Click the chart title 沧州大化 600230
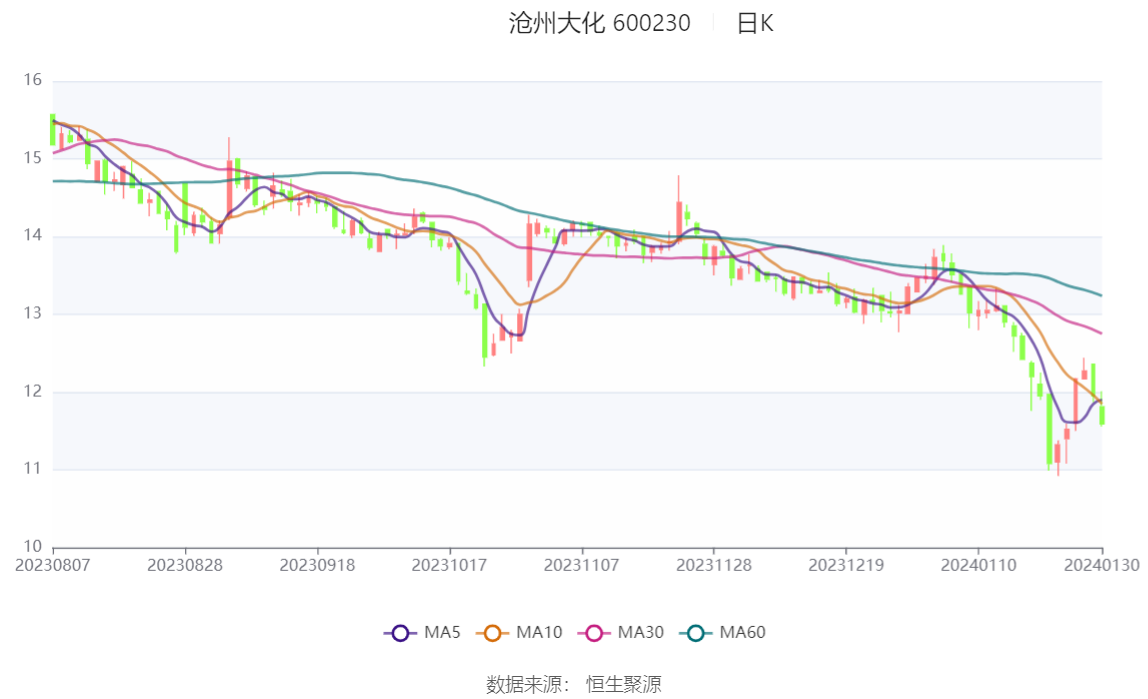 click(x=600, y=23)
